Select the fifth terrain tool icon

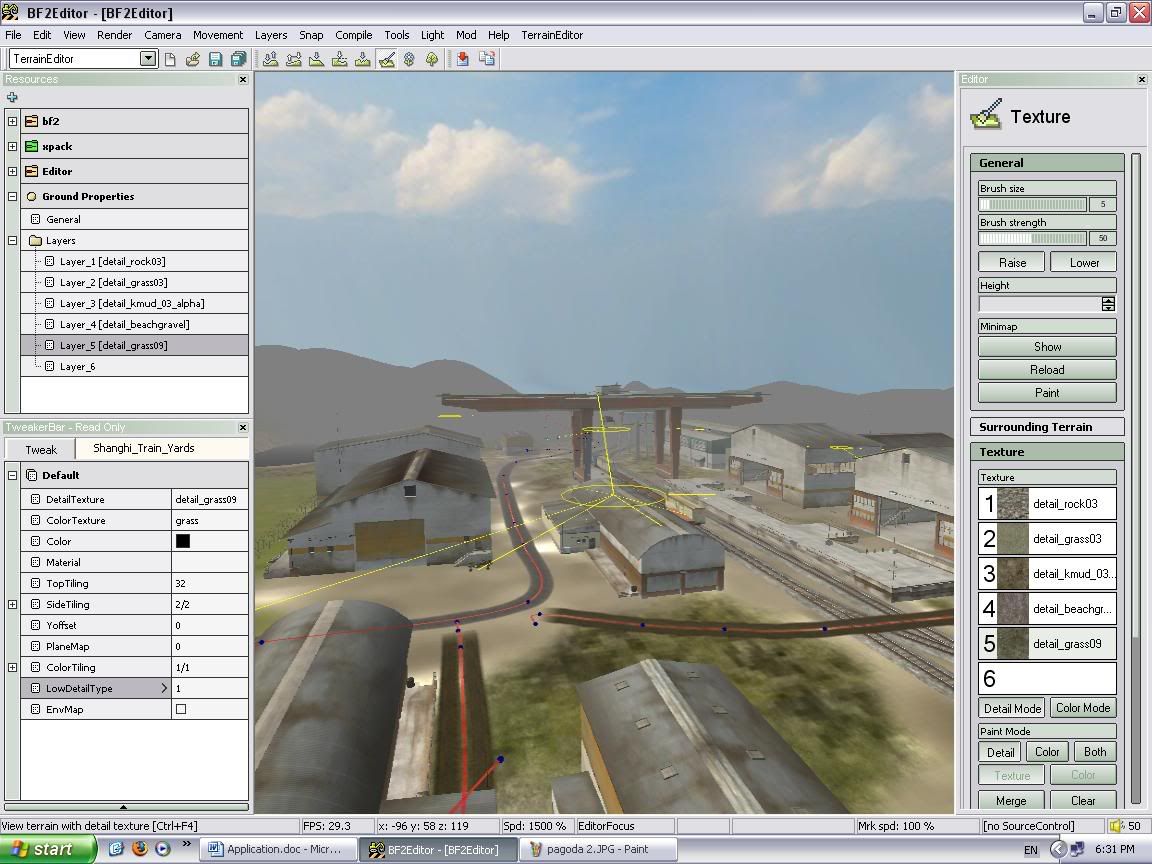pyautogui.click(x=363, y=59)
